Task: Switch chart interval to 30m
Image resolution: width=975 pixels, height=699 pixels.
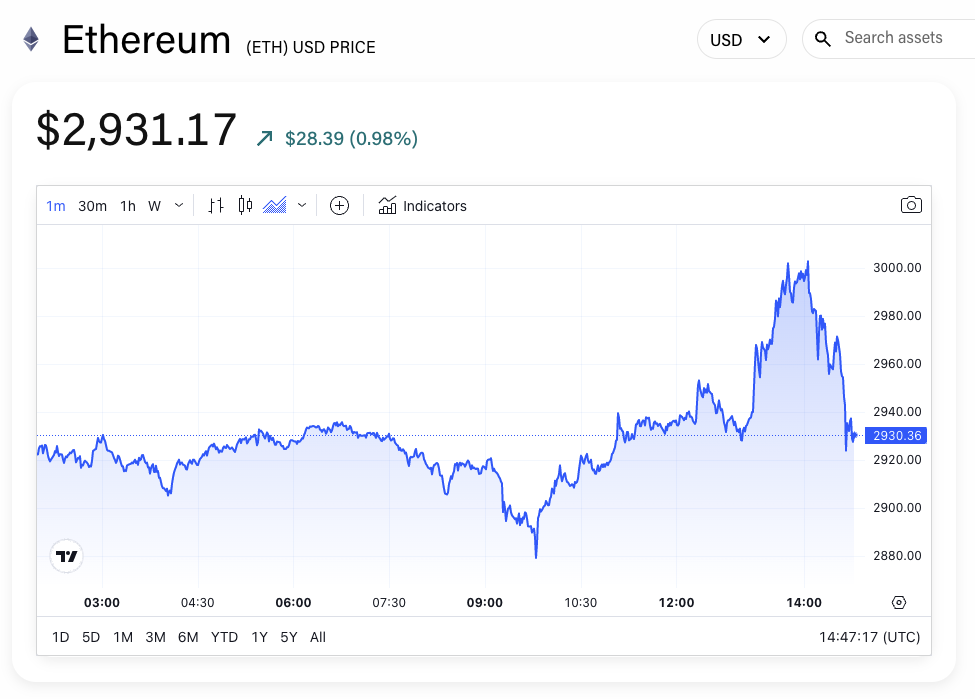Action: point(92,205)
